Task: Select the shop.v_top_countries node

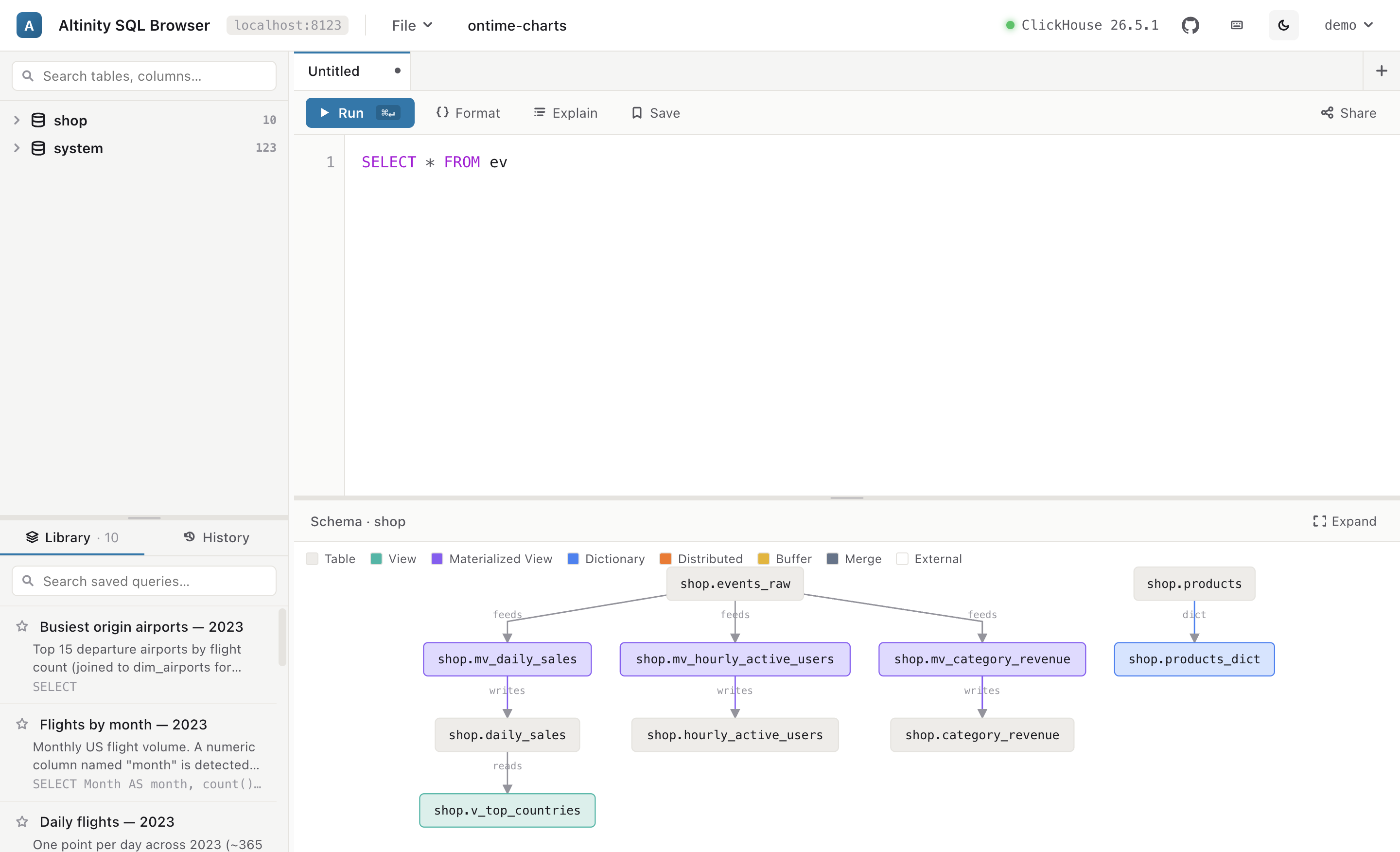Action: (x=507, y=810)
